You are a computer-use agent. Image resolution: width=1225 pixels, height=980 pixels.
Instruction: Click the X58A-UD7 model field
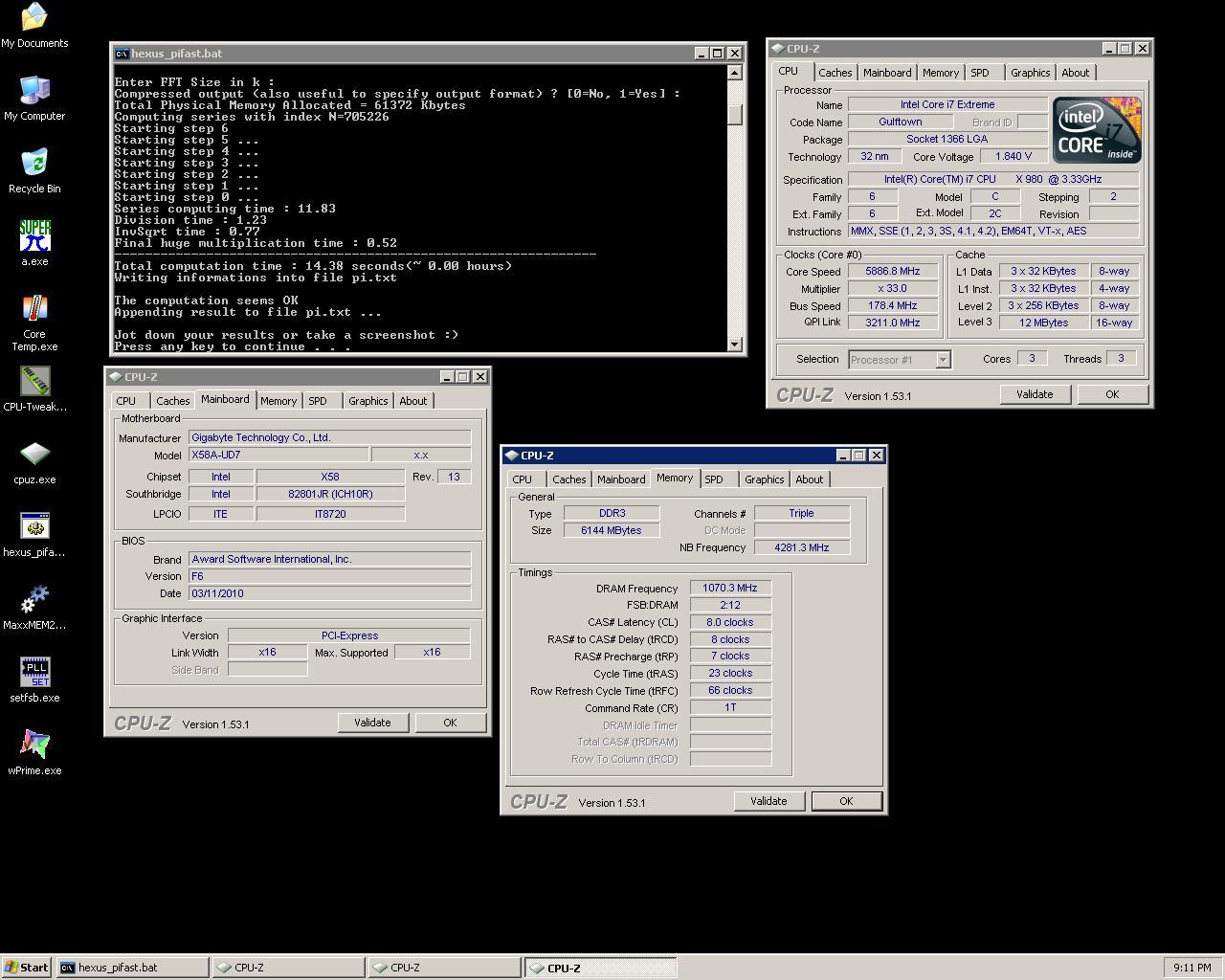pyautogui.click(x=278, y=456)
